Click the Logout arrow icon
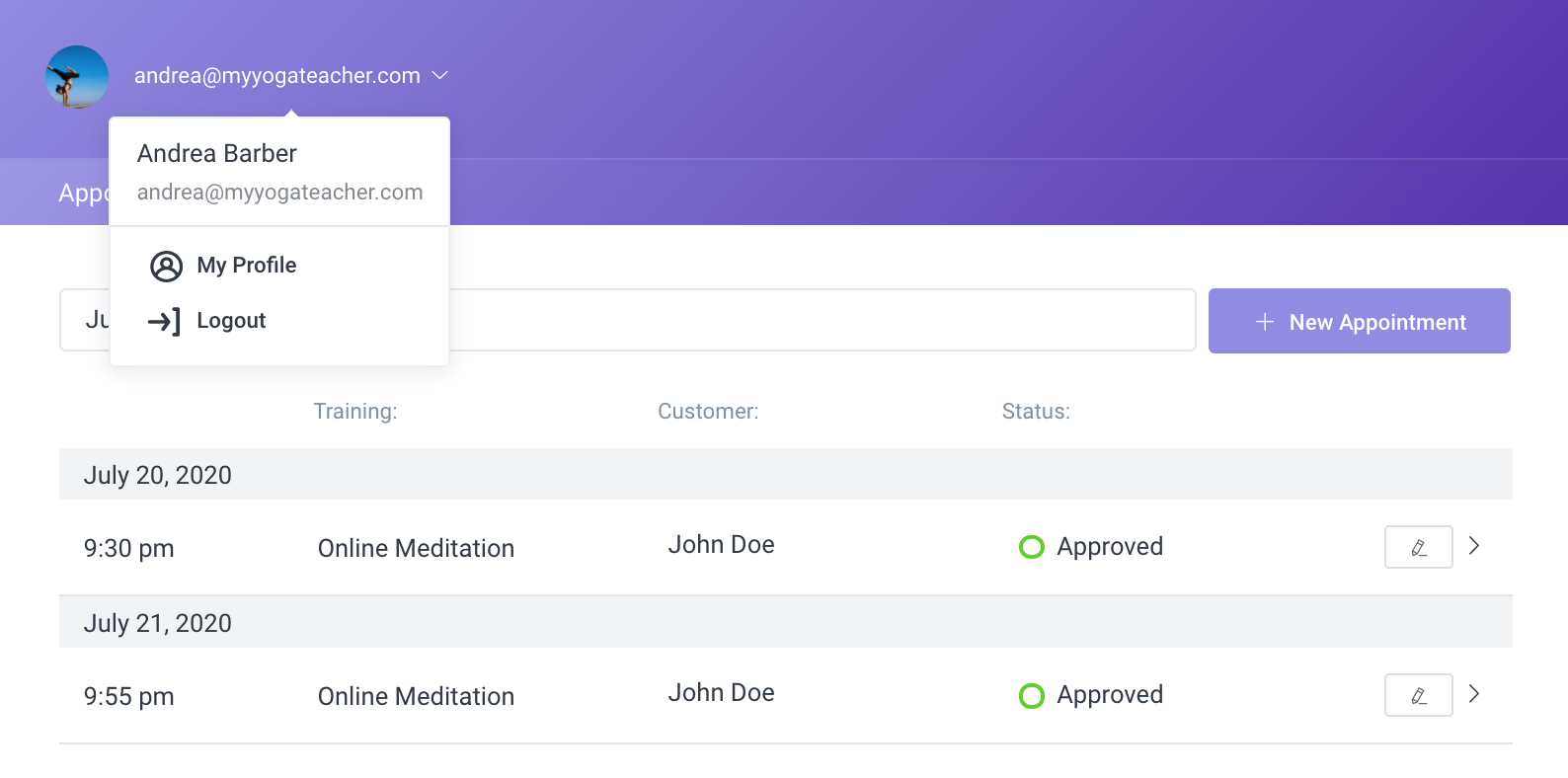This screenshot has width=1568, height=778. coord(166,320)
